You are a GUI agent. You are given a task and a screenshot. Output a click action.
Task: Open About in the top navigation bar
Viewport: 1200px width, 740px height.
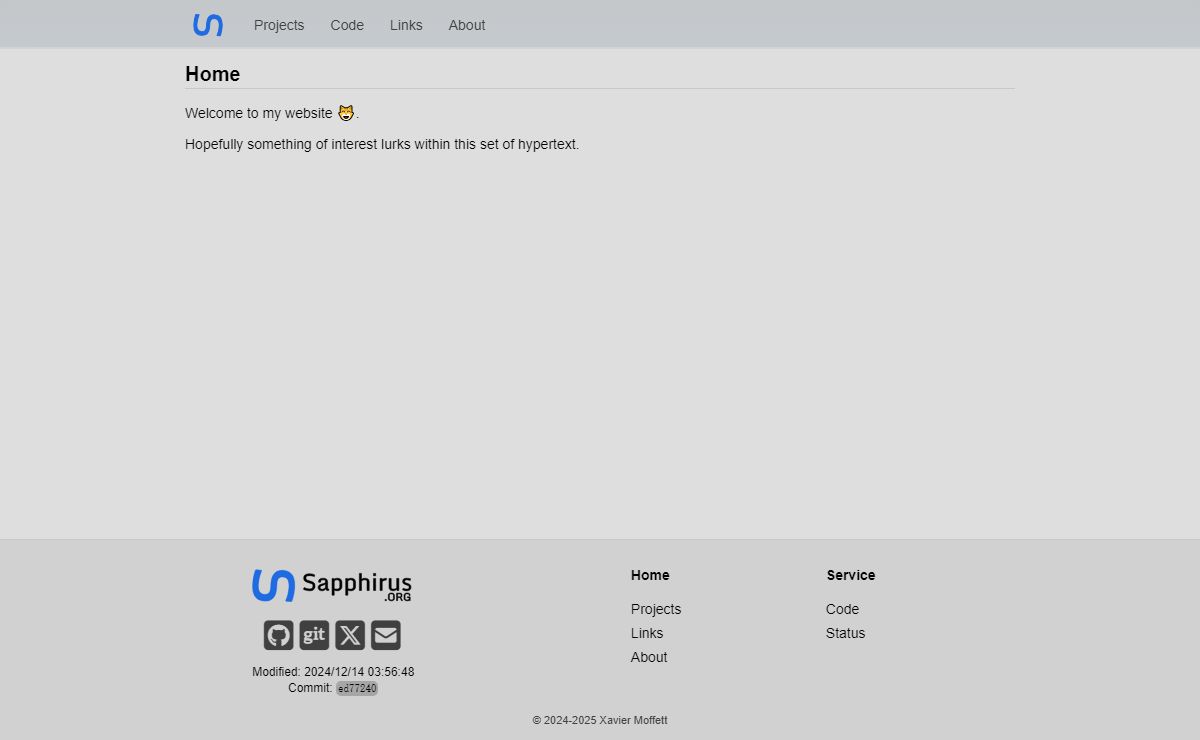pos(467,25)
